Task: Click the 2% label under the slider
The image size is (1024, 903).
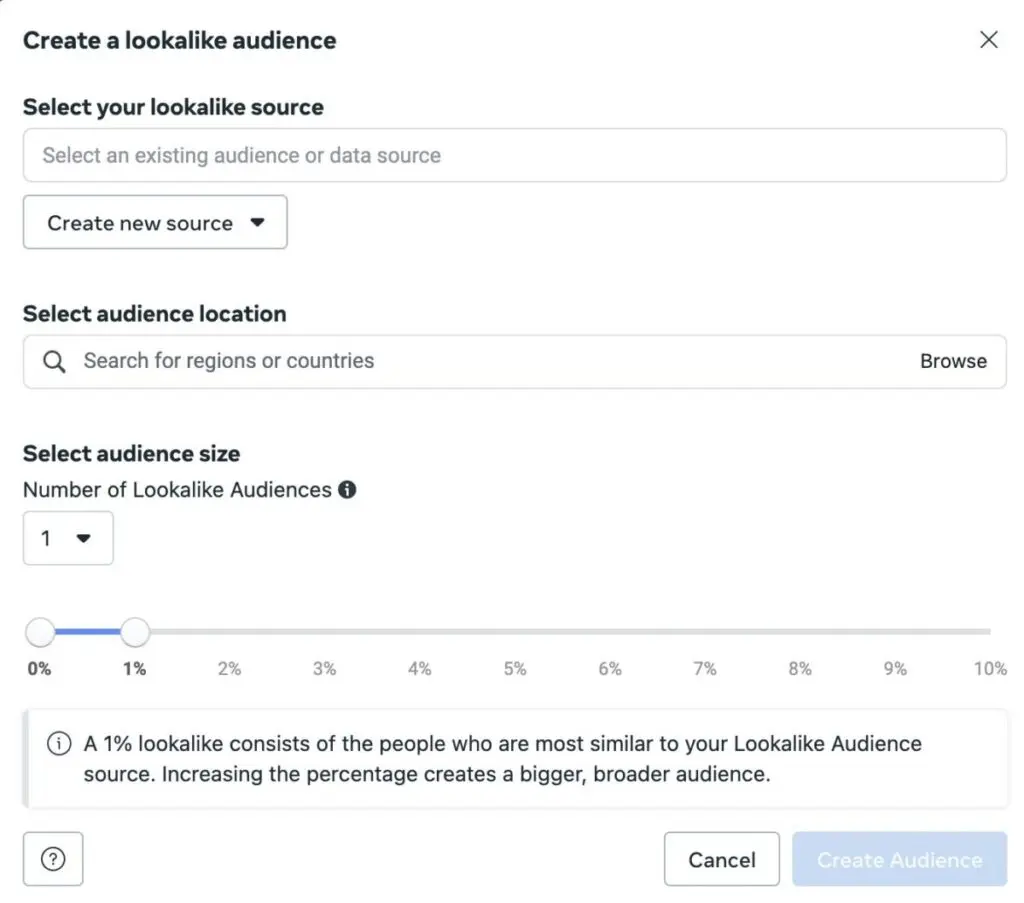Action: (230, 669)
